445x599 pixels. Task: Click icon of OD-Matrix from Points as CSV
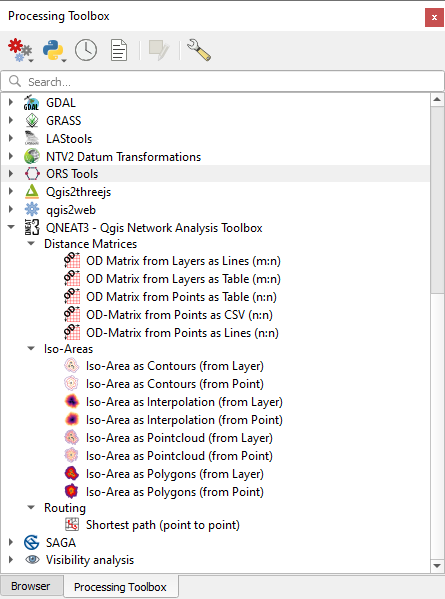coord(72,314)
